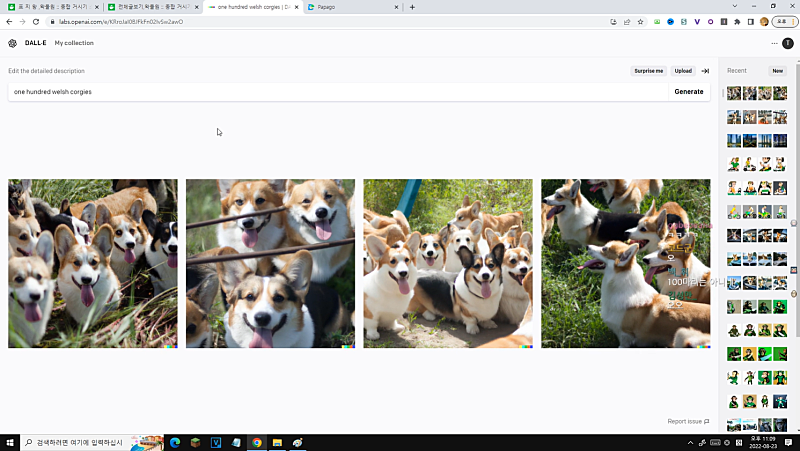
Task: Open the browser extensions puzzle icon
Action: point(737,21)
